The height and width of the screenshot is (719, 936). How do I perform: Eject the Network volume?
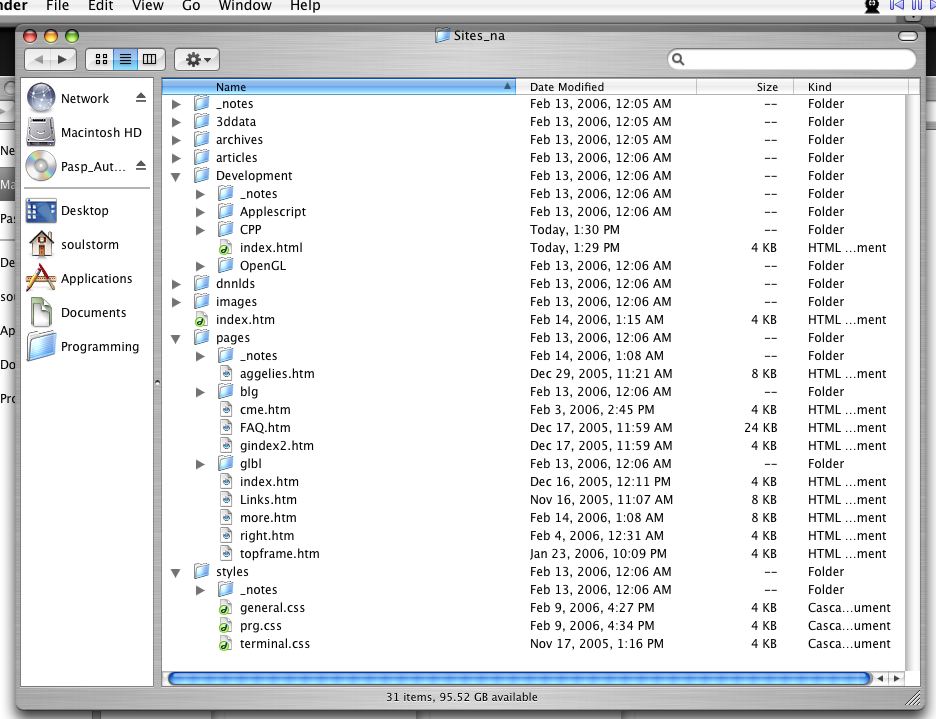[x=141, y=97]
